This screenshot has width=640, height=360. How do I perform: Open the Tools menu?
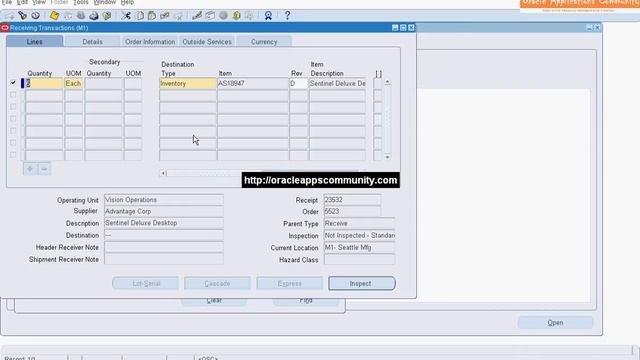81,2
